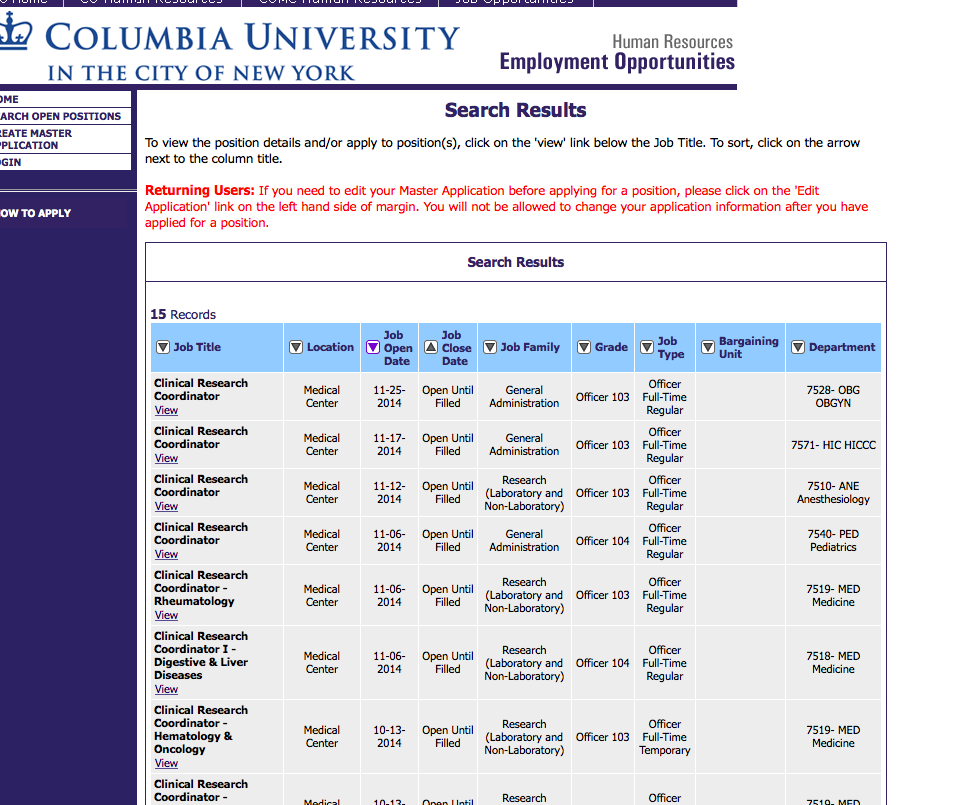Open Search Open Positions in left menu
Screen dimensions: 954x805
click(x=60, y=116)
